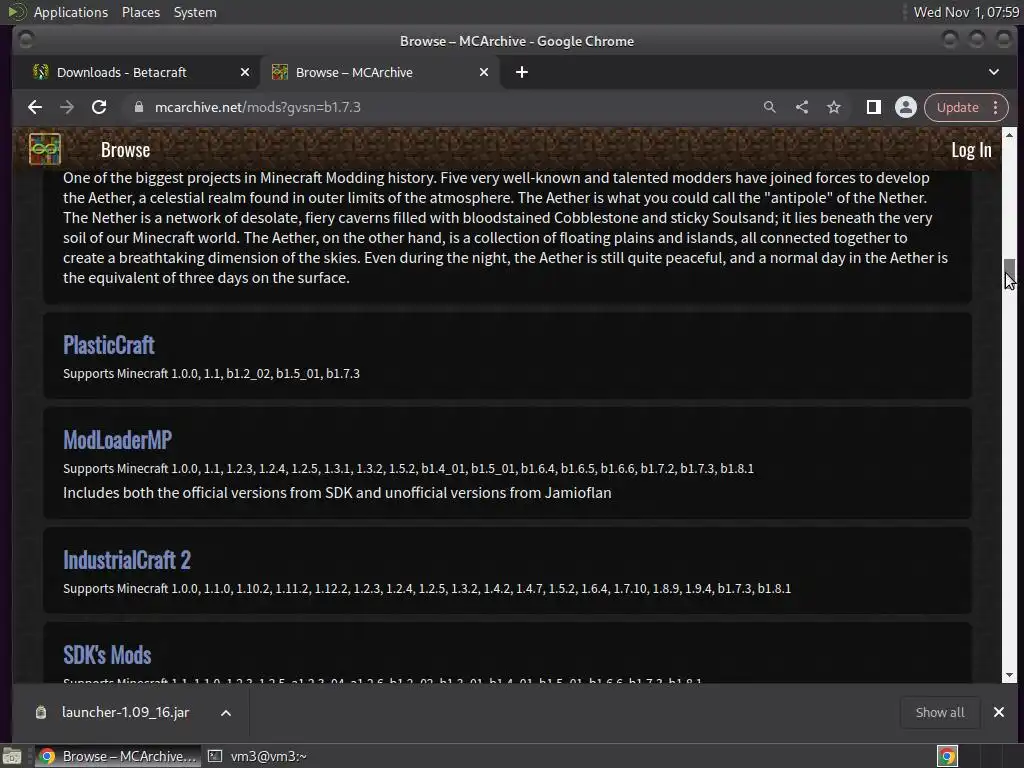Click the ModLoaderMP supported versions line

(x=408, y=468)
